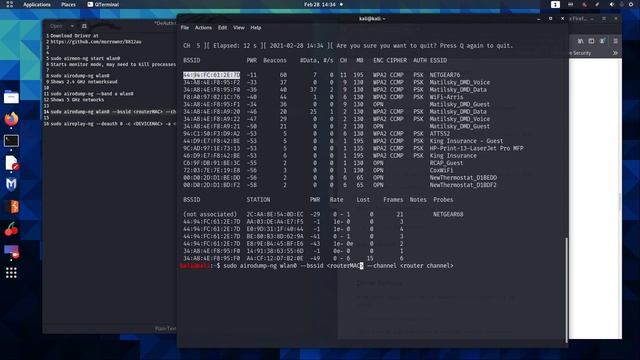The width and height of the screenshot is (640, 360).
Task: Click the new document icon in text editor
Action: [84, 26]
